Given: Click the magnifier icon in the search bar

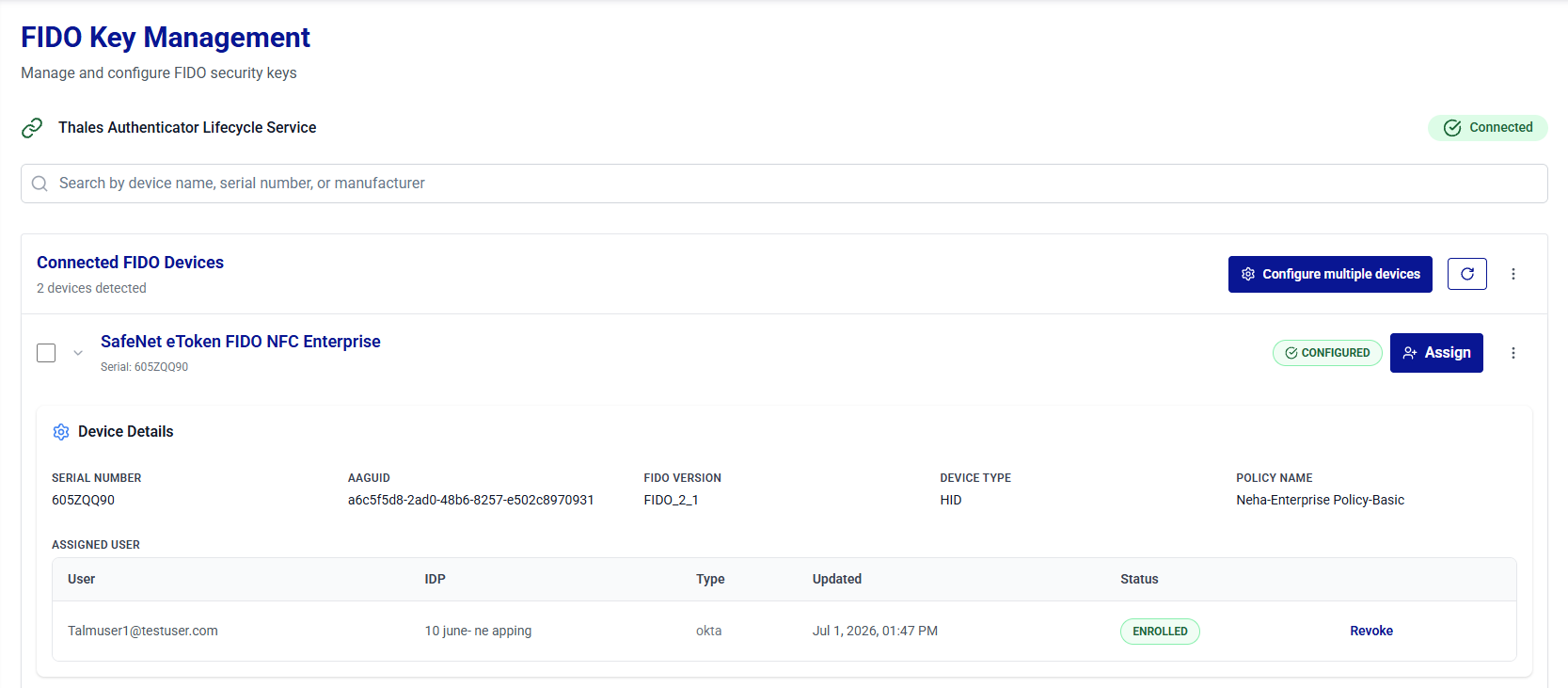Looking at the screenshot, I should [40, 184].
